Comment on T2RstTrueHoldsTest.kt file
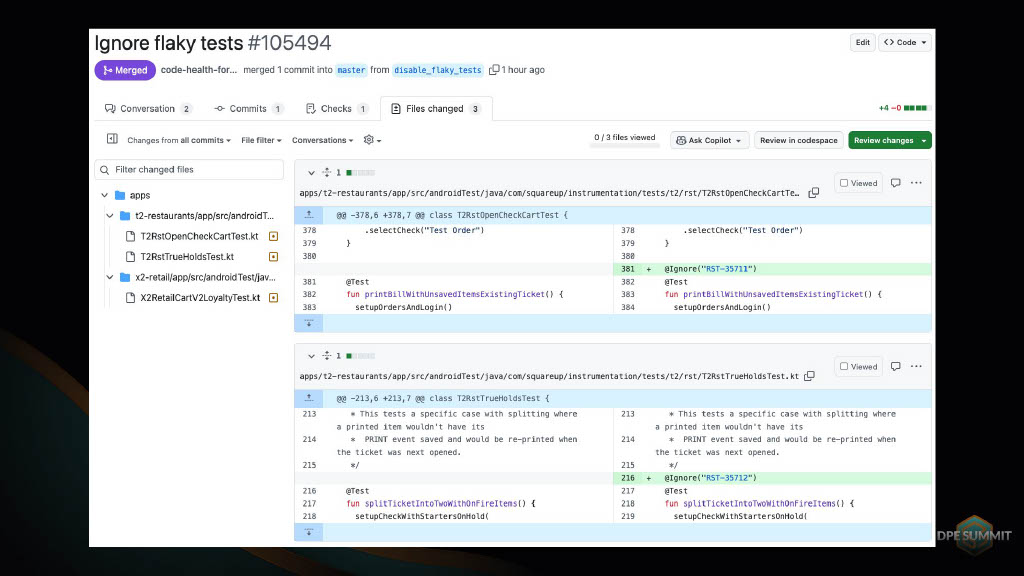 click(x=895, y=366)
